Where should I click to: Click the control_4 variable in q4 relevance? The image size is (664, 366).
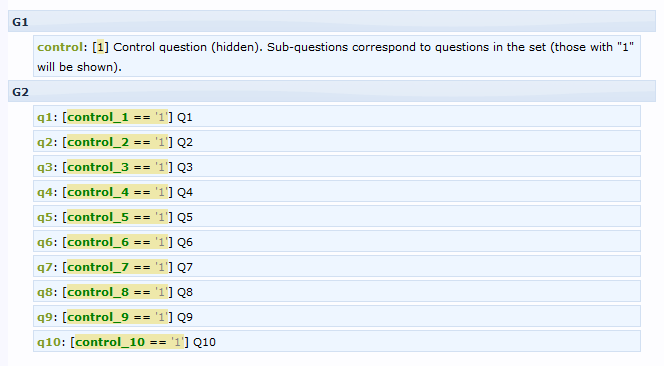[x=98, y=192]
